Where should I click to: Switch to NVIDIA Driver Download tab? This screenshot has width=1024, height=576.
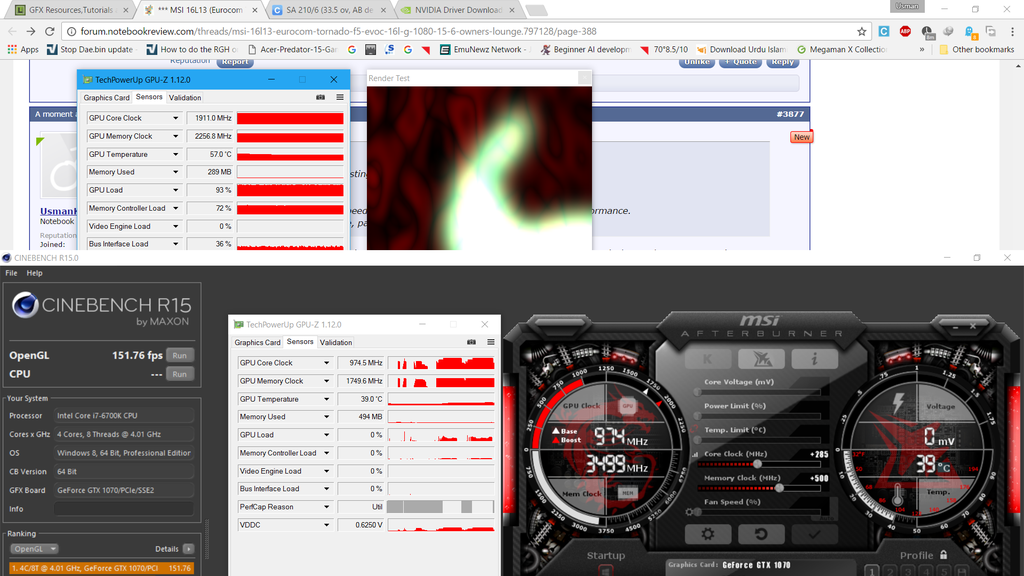(x=458, y=10)
